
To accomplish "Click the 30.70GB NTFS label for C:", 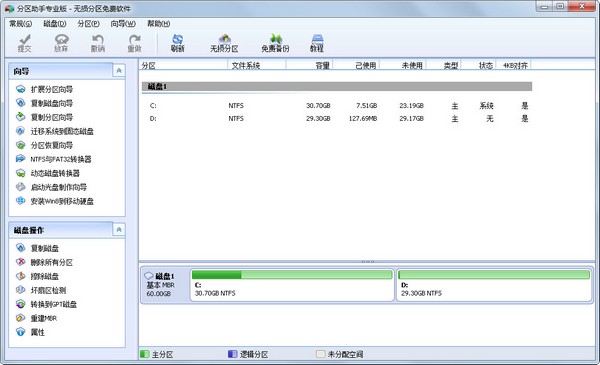I will 215,293.
